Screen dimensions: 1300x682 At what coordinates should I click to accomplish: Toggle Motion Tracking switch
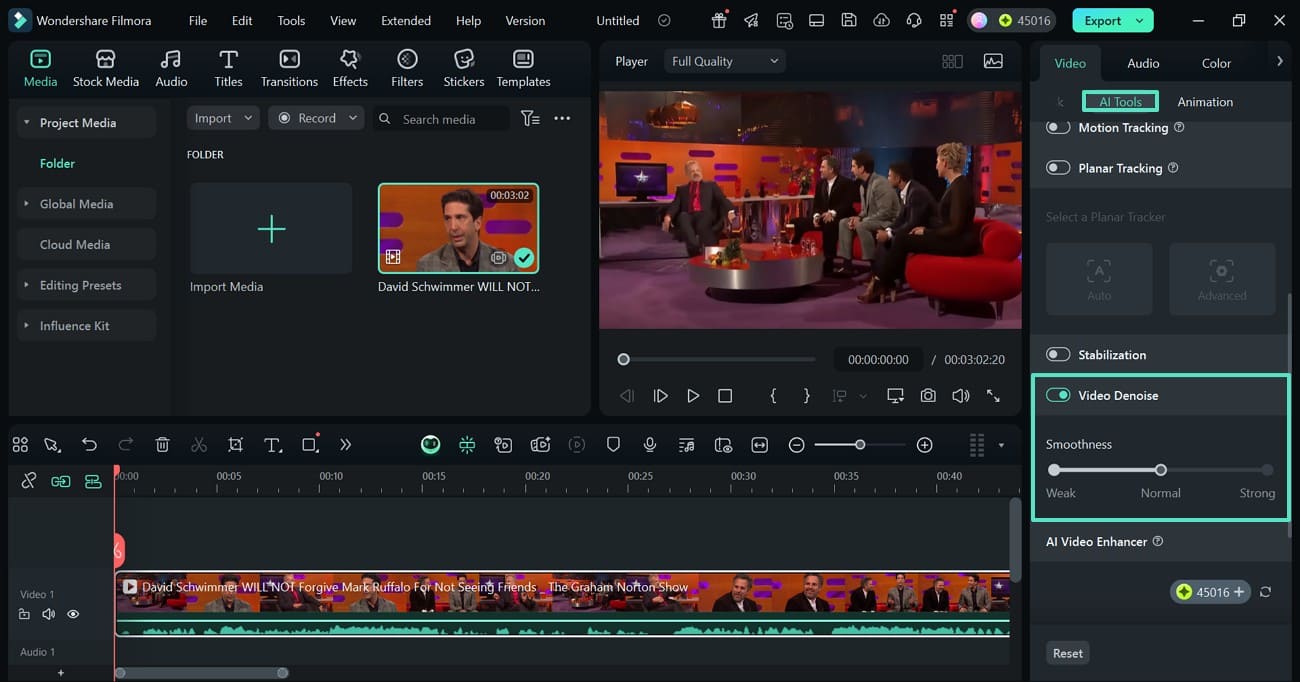(x=1058, y=127)
